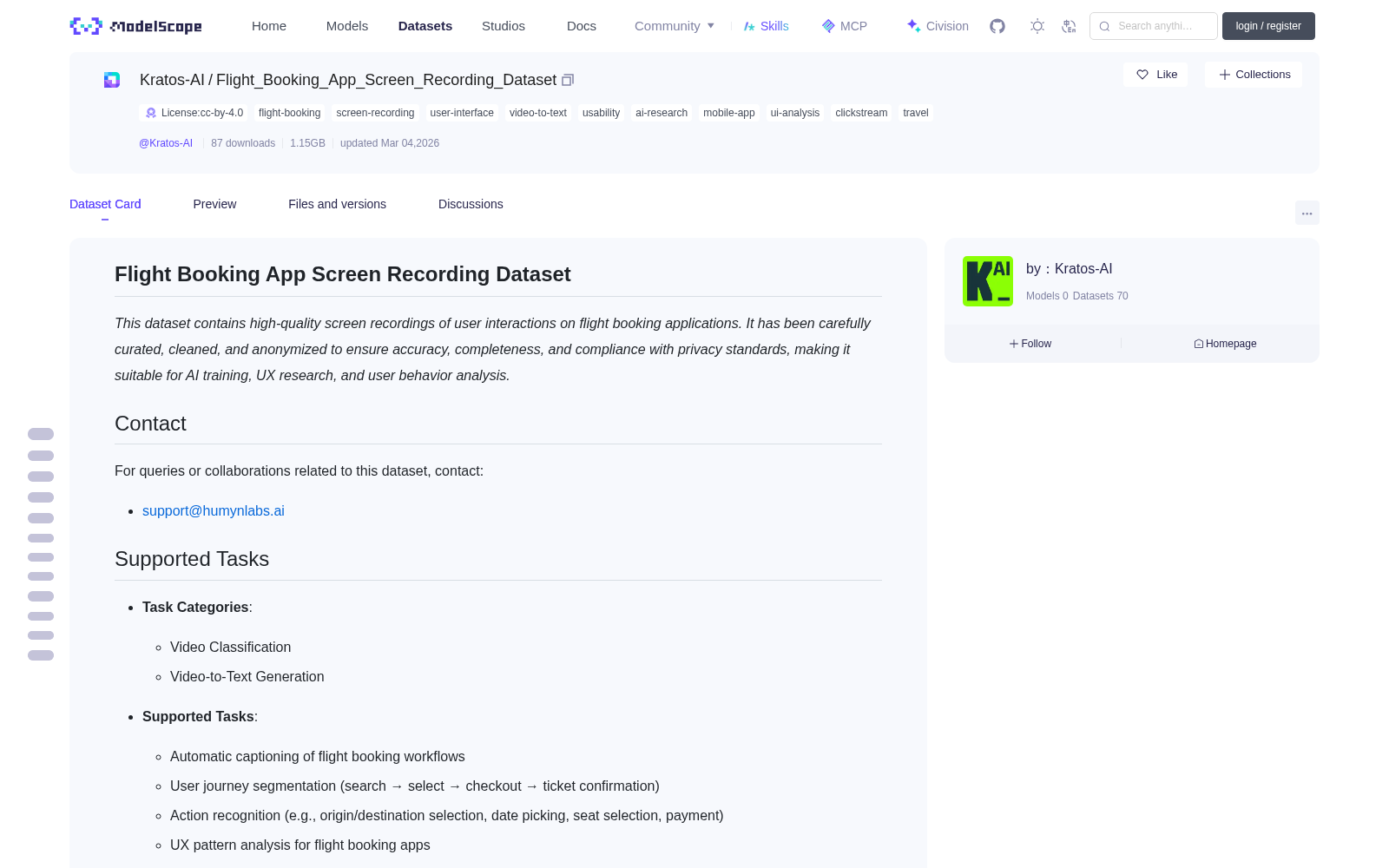Open the Datasets menu item
The height and width of the screenshot is (868, 1389).
click(x=425, y=26)
